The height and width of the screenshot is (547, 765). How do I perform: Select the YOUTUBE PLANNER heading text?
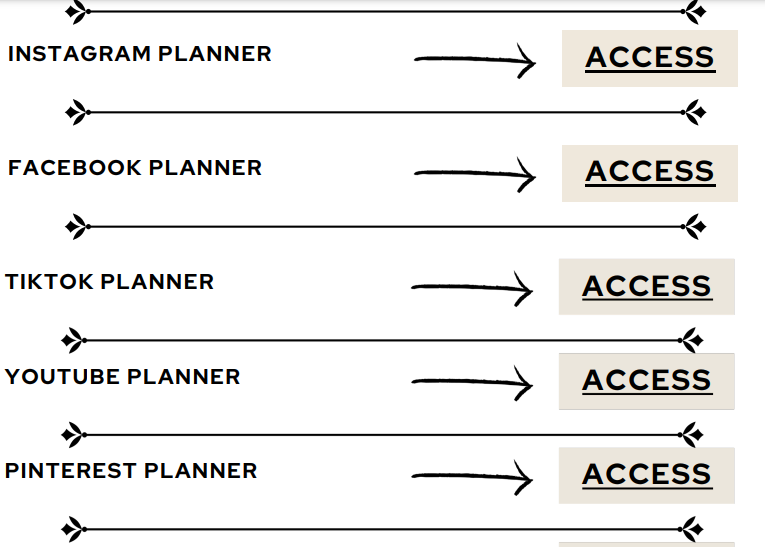click(x=122, y=377)
